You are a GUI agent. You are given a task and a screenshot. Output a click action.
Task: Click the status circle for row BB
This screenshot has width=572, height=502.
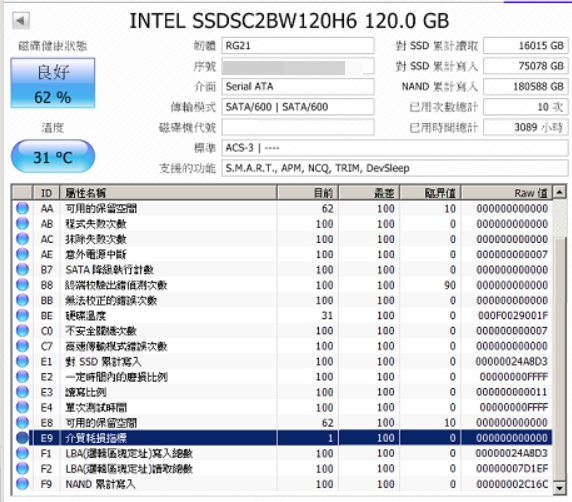22,300
